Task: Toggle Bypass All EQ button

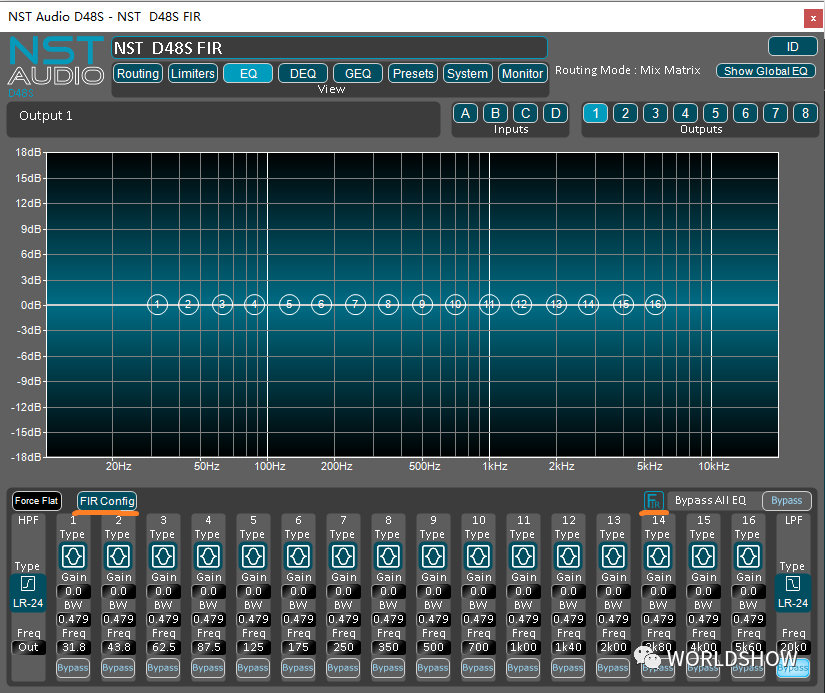Action: pyautogui.click(x=787, y=500)
